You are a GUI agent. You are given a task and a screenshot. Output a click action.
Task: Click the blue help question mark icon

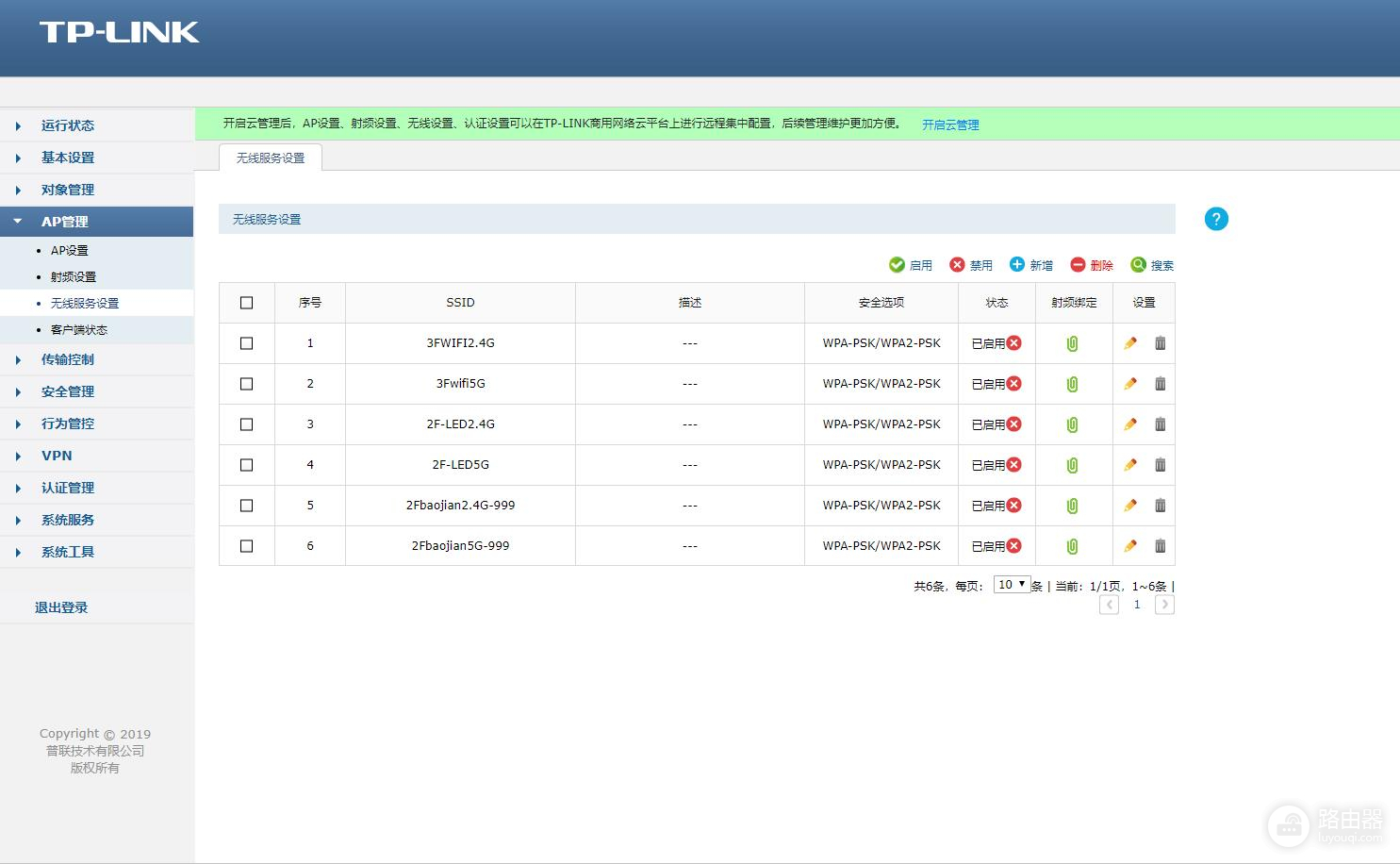pos(1216,219)
